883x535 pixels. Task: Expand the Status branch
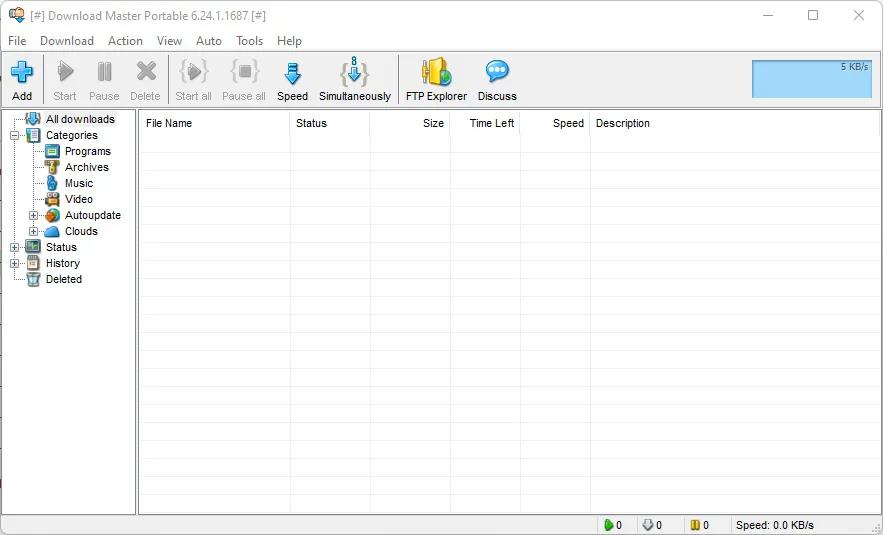pos(15,247)
